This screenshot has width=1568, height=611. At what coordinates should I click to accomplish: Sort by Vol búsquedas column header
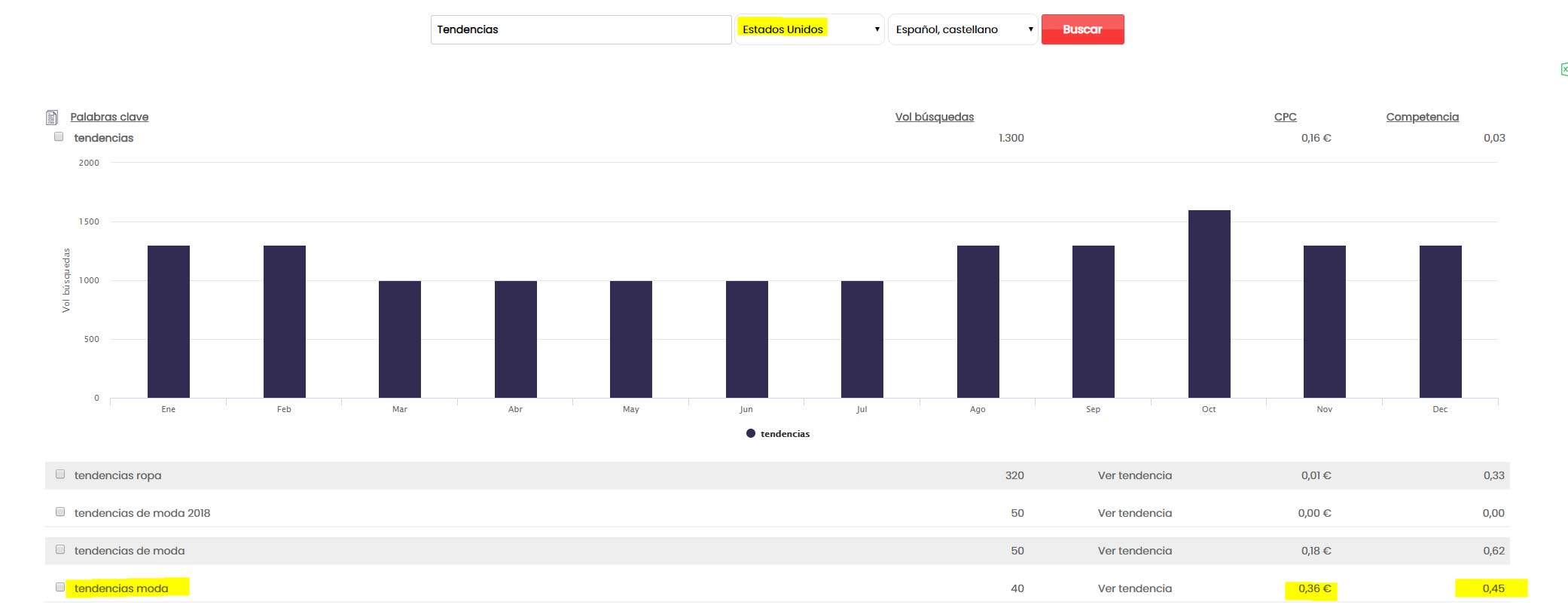934,117
